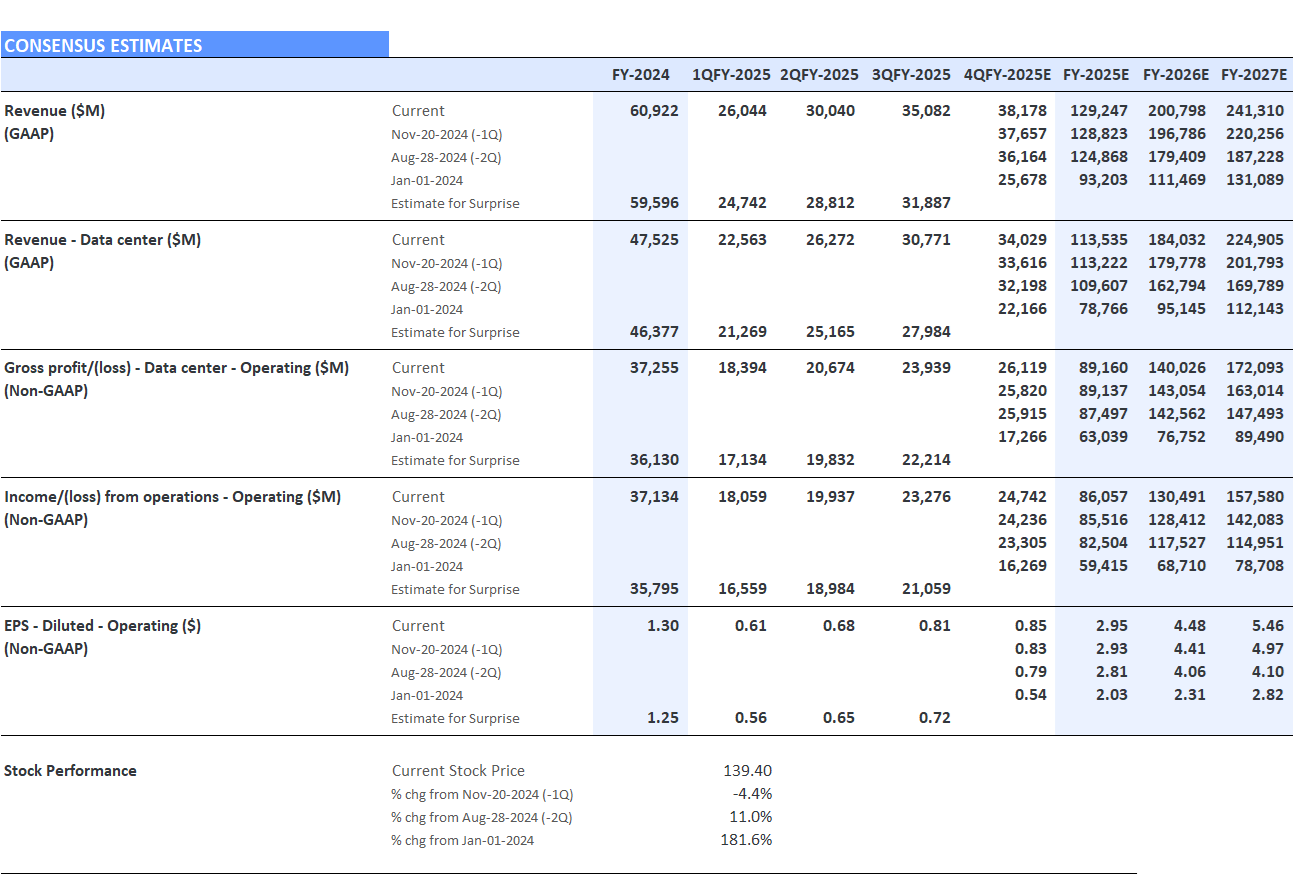
Task: Click the CONSENSUS ESTIMATES title header
Action: (x=104, y=45)
